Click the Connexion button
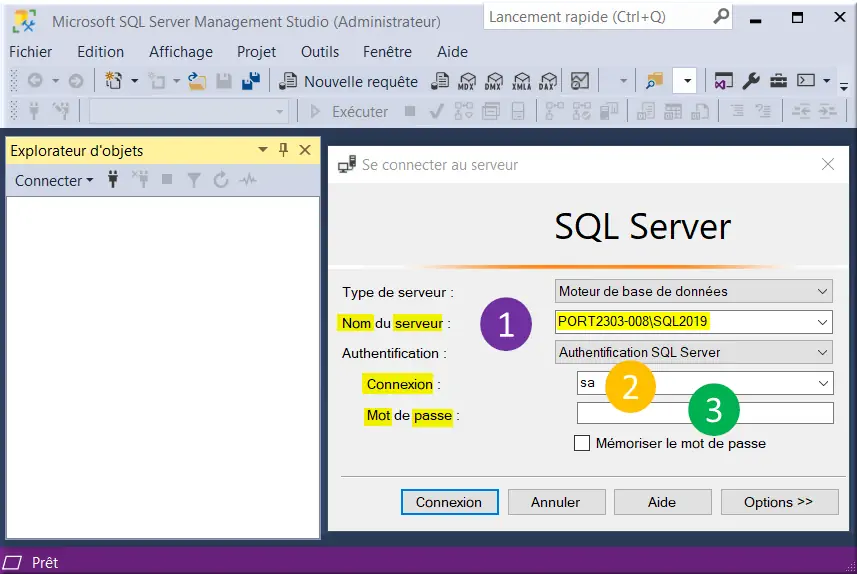This screenshot has width=857, height=574. tap(449, 502)
